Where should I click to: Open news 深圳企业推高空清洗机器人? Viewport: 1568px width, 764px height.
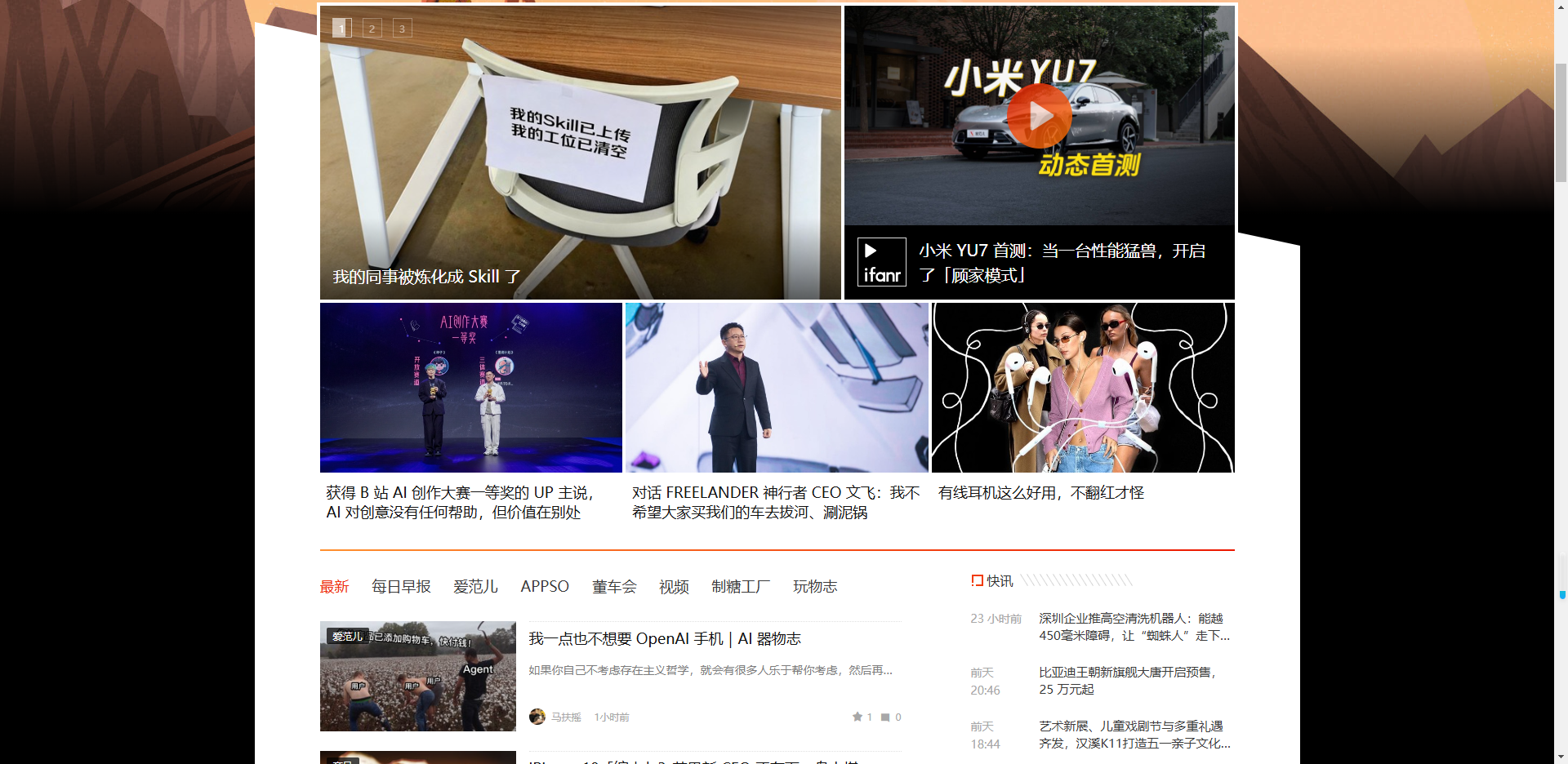pos(1134,627)
